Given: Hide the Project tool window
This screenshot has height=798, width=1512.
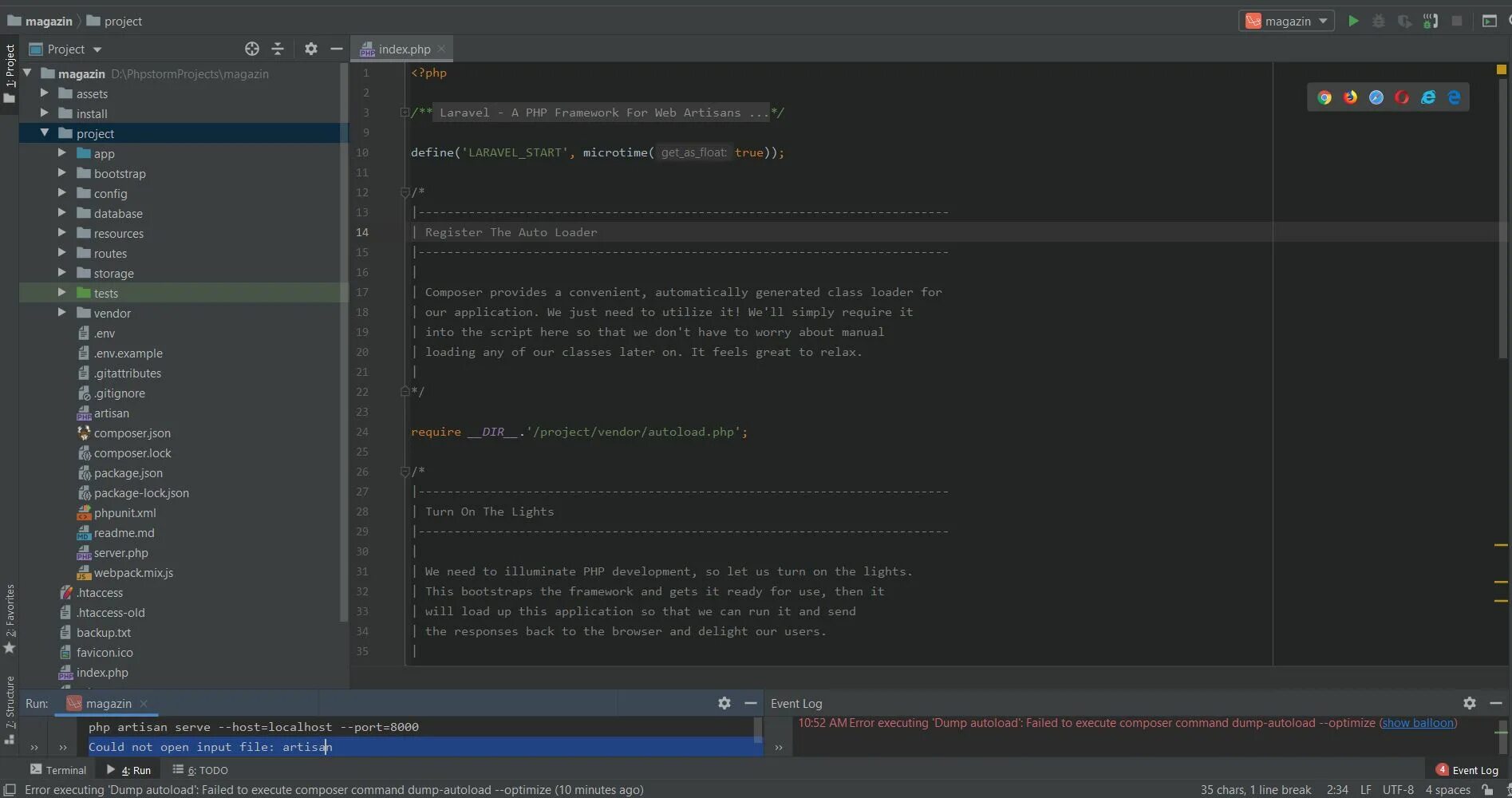Looking at the screenshot, I should click(x=337, y=49).
